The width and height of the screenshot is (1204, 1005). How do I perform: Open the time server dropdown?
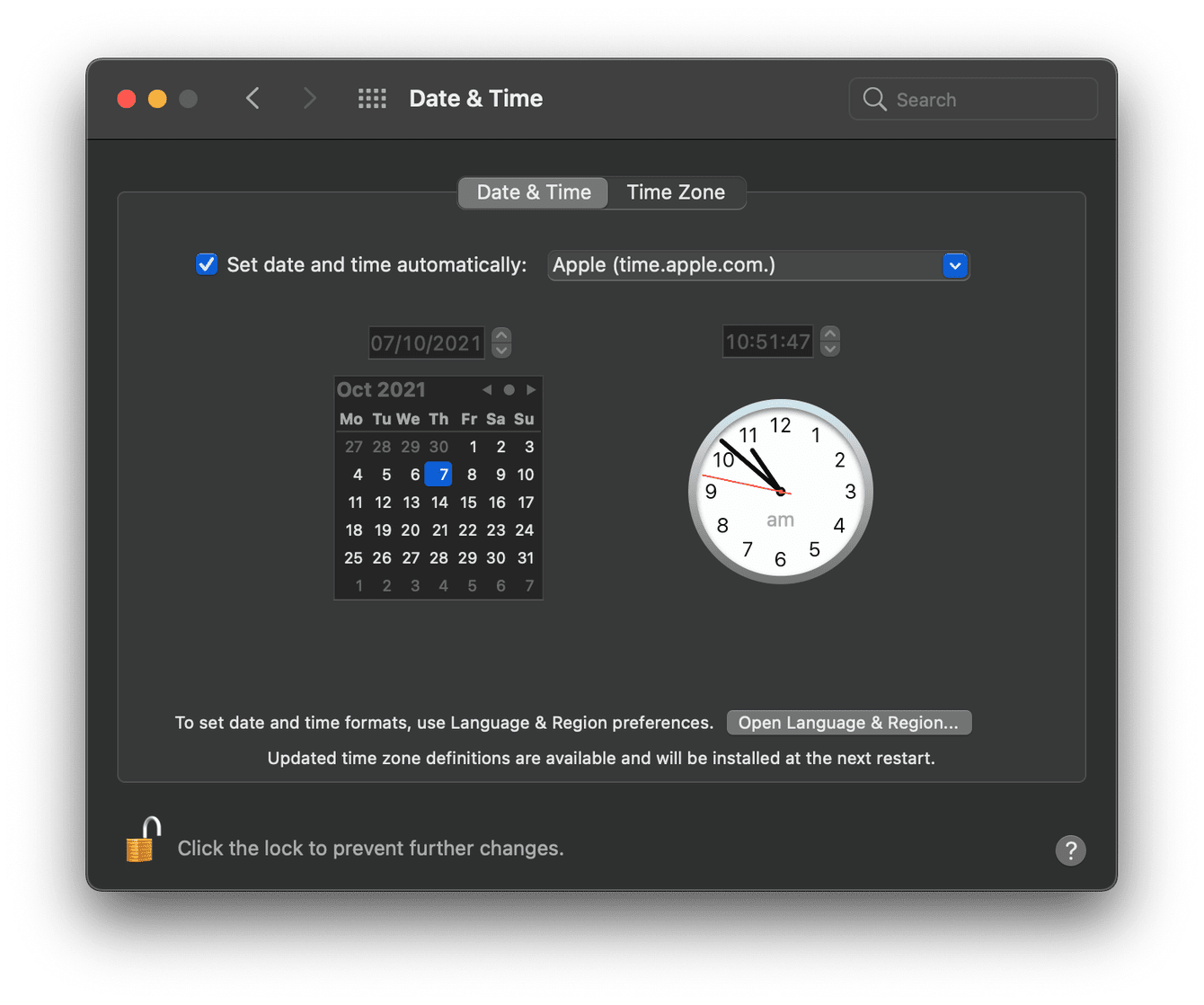(x=955, y=265)
